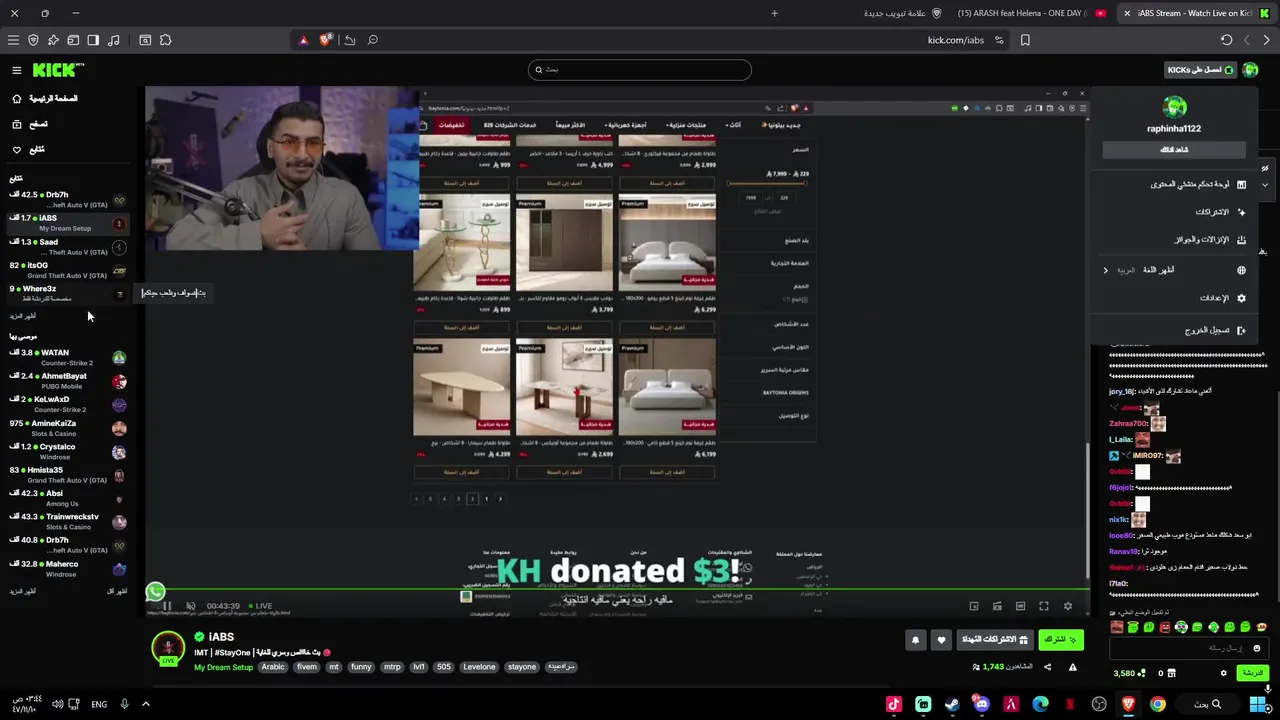Open the Brave Shields lion icon

point(325,40)
